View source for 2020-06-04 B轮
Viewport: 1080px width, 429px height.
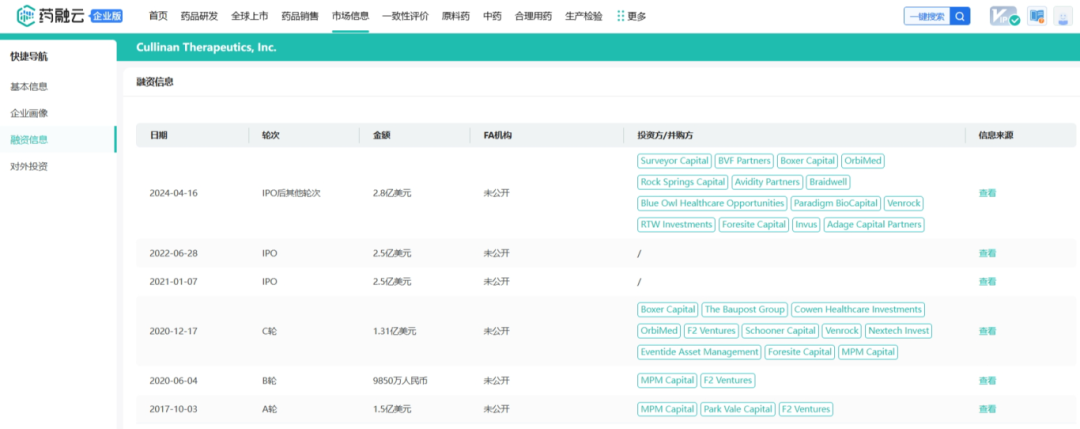click(987, 381)
